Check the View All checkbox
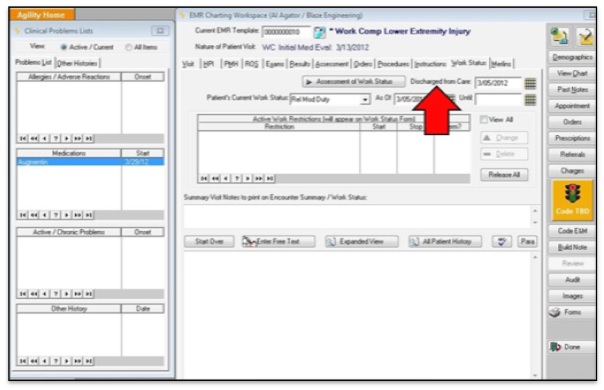Image resolution: width=604 pixels, height=390 pixels. pos(484,119)
